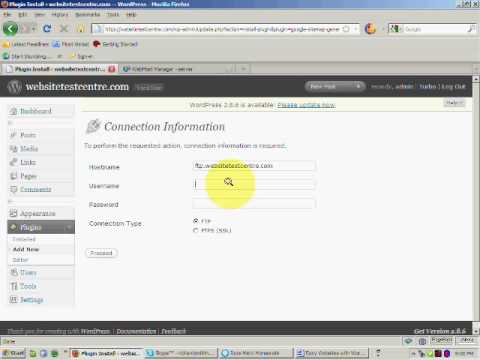Click the Latest Headlines bookmark

26,44
